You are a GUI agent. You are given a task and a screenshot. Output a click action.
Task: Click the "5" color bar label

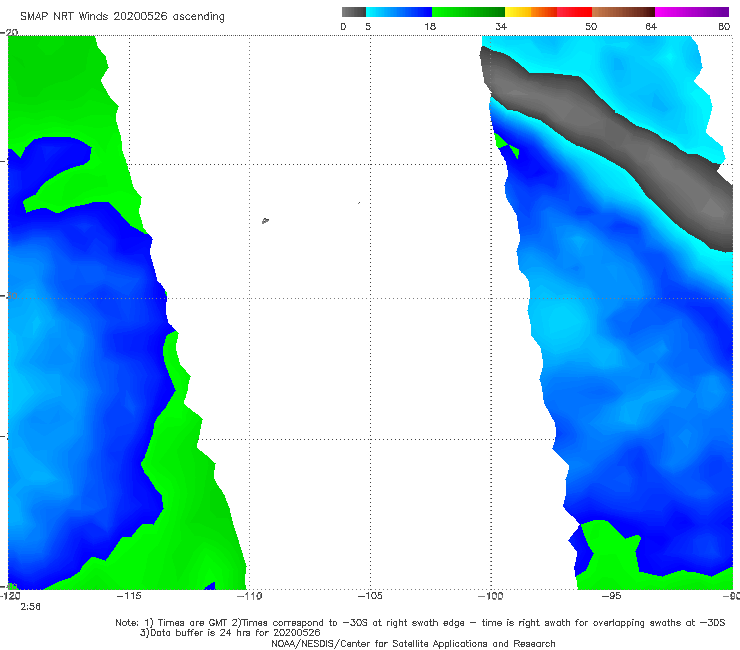click(368, 27)
